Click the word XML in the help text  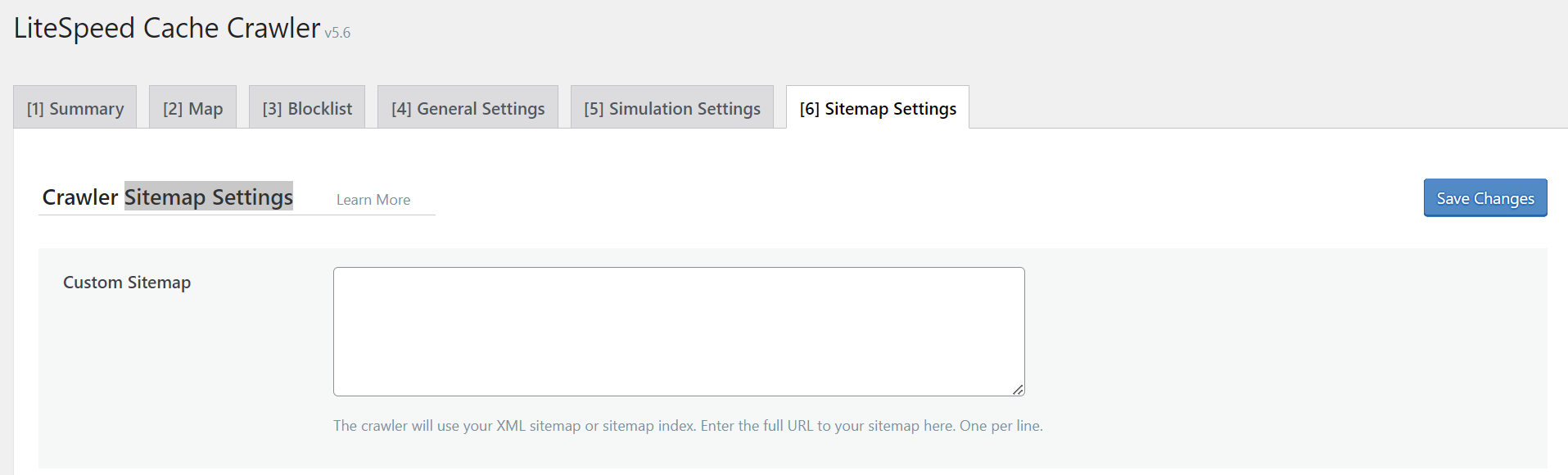(511, 426)
